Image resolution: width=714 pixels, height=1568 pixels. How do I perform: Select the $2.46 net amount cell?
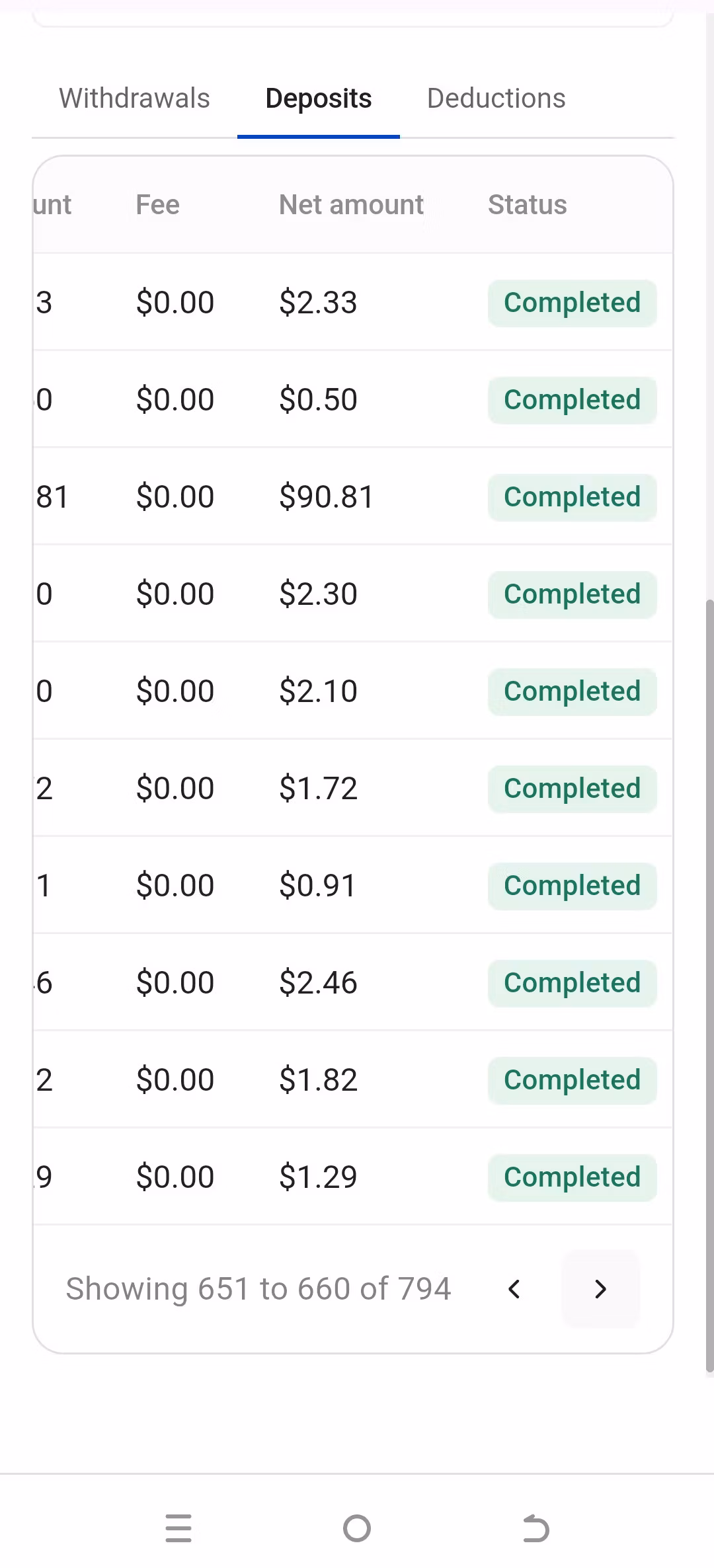click(318, 983)
